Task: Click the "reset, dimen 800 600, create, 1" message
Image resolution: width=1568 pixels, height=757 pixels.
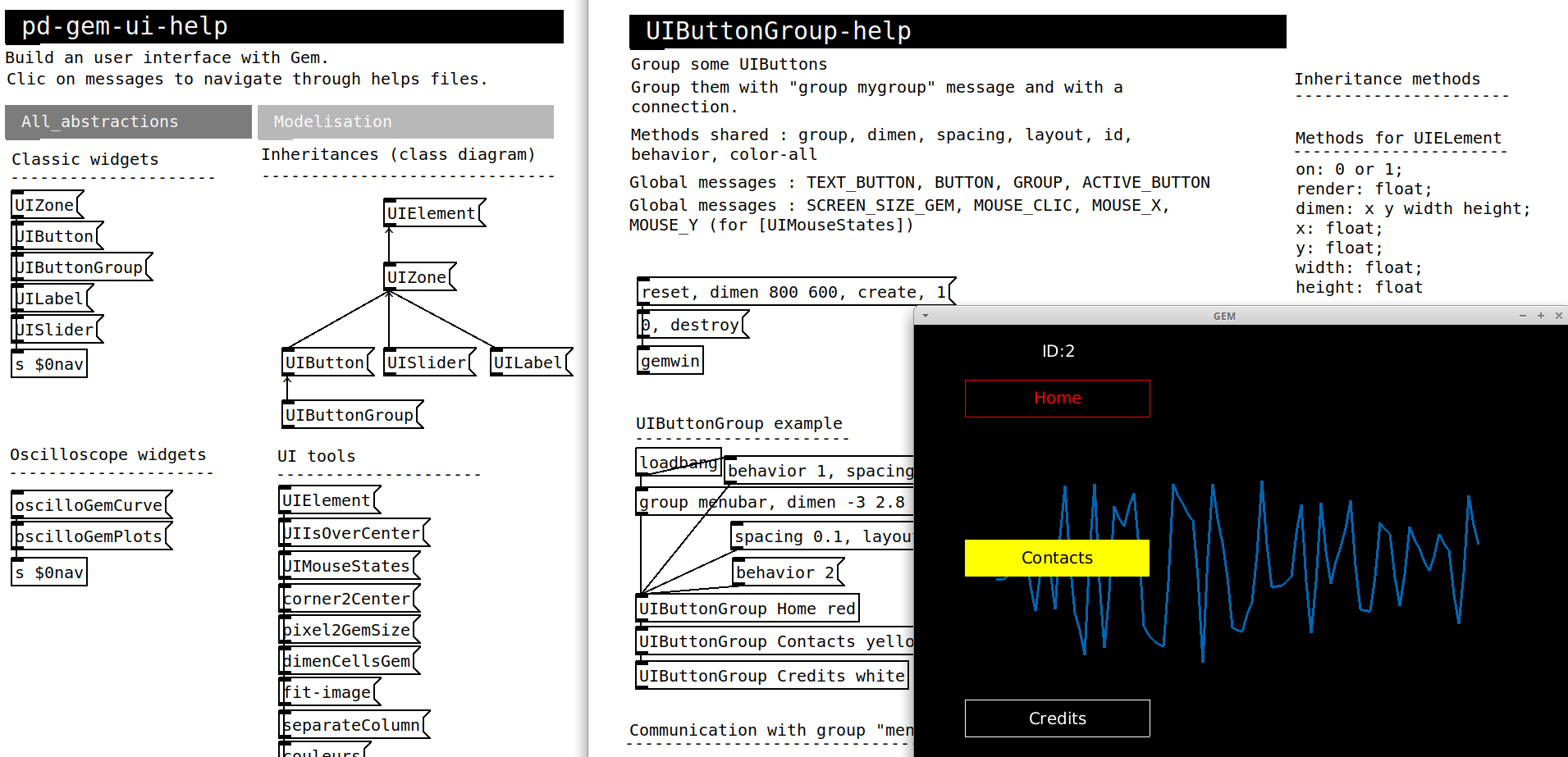Action: point(794,292)
